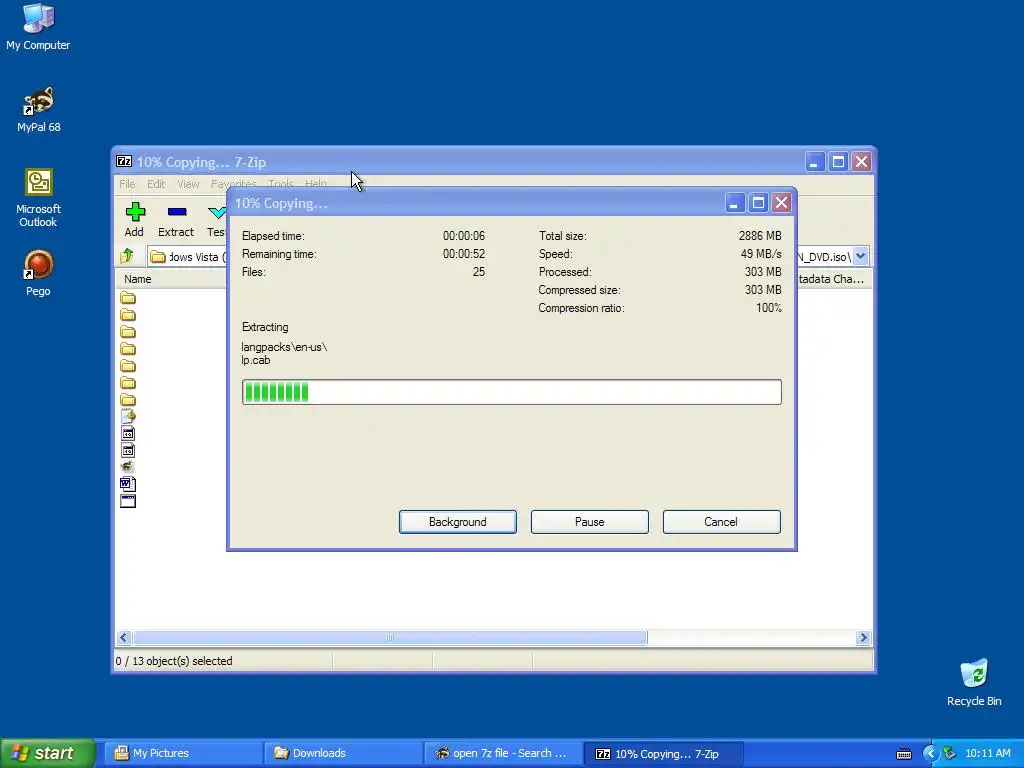The image size is (1024, 768).
Task: Switch to 'open 7z file - Search' taskbar item
Action: coord(503,754)
